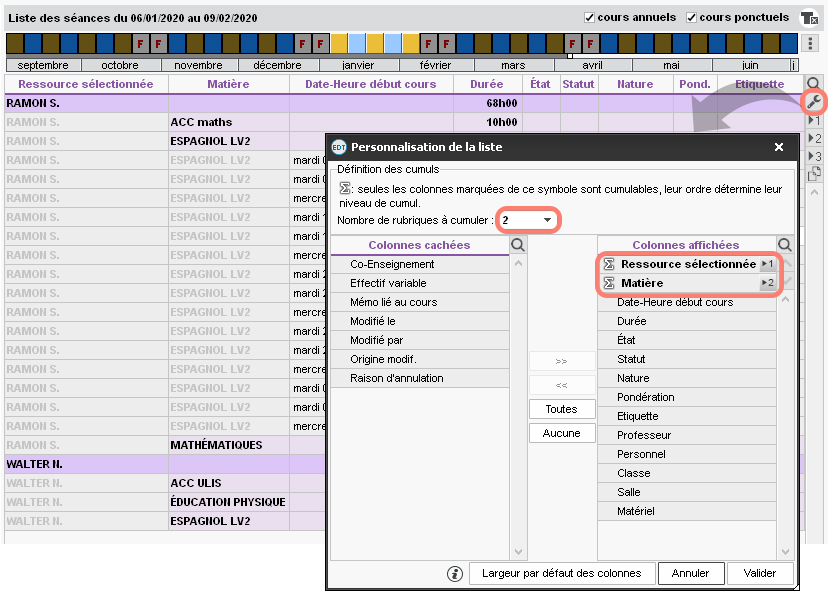Sort by Date-Heure début cours header
The image size is (837, 602).
pyautogui.click(x=371, y=84)
